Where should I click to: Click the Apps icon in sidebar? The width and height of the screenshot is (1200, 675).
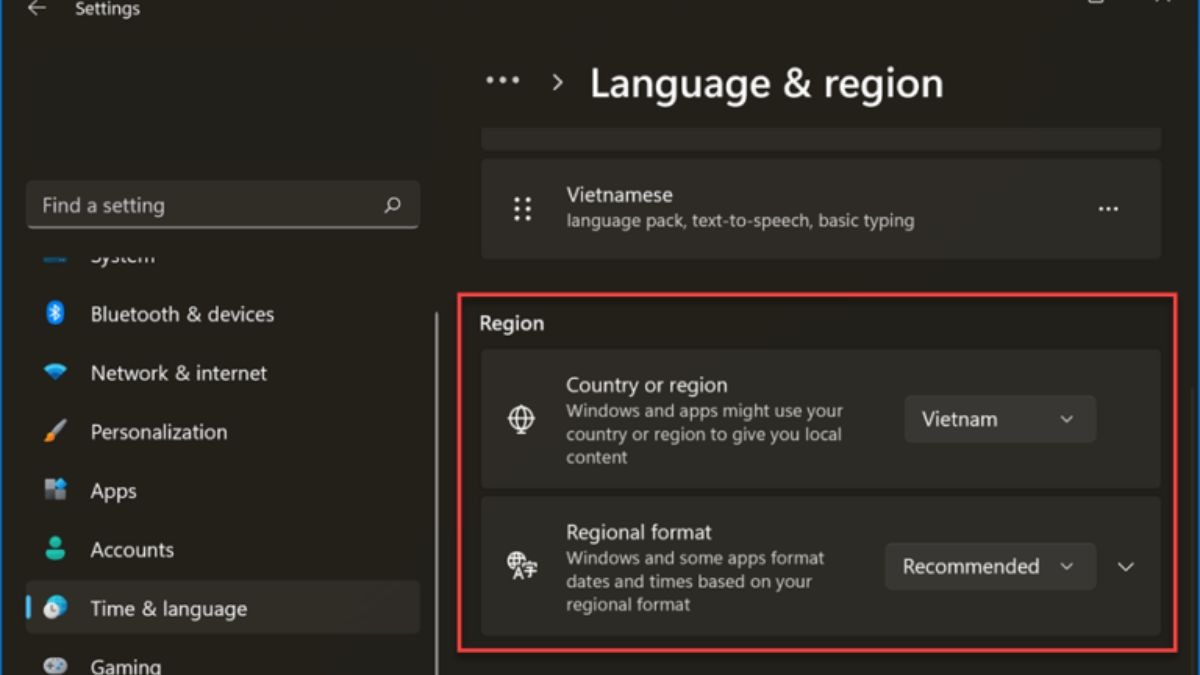(x=55, y=490)
